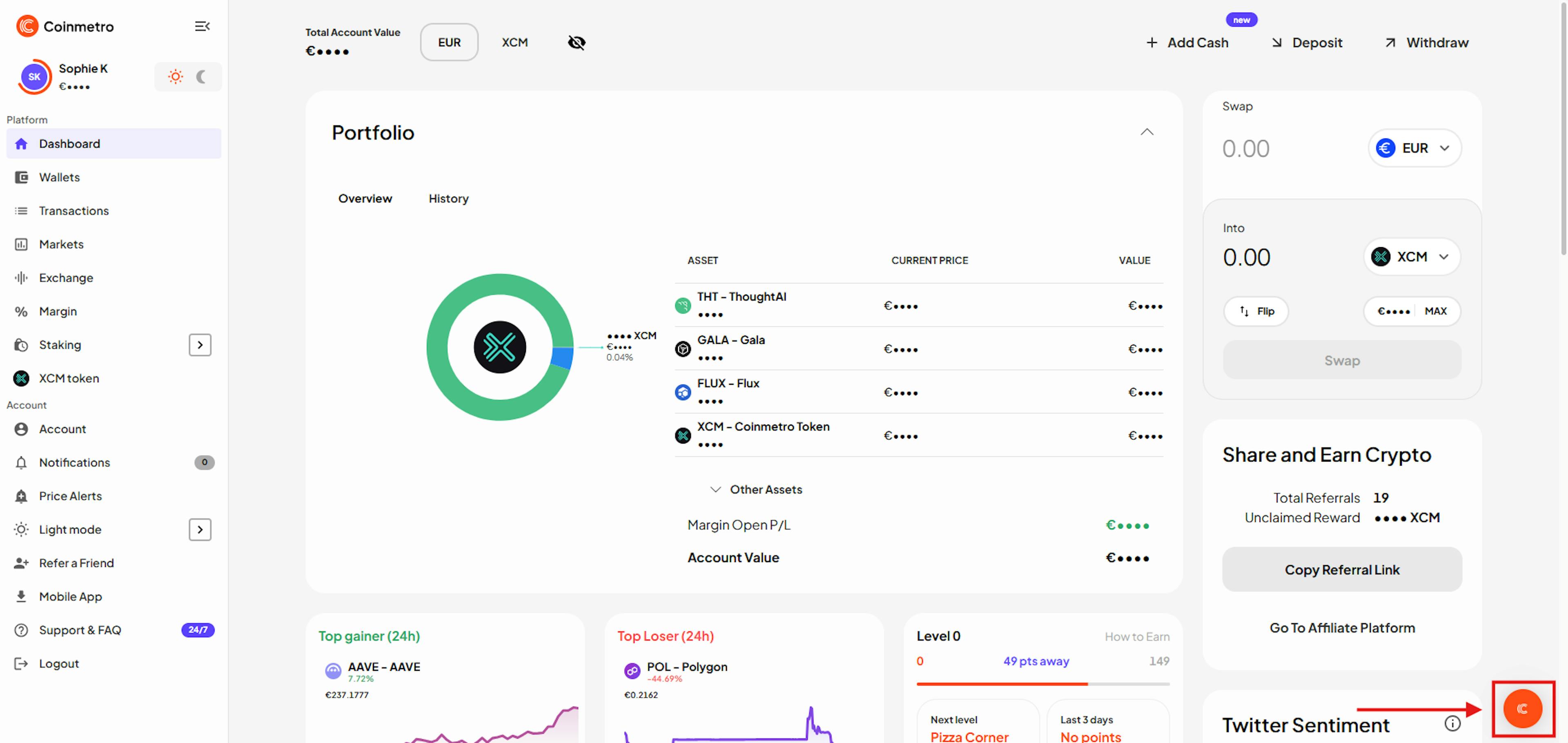Click the Twitter Sentiment info icon
The width and height of the screenshot is (1568, 743).
pos(1452,723)
